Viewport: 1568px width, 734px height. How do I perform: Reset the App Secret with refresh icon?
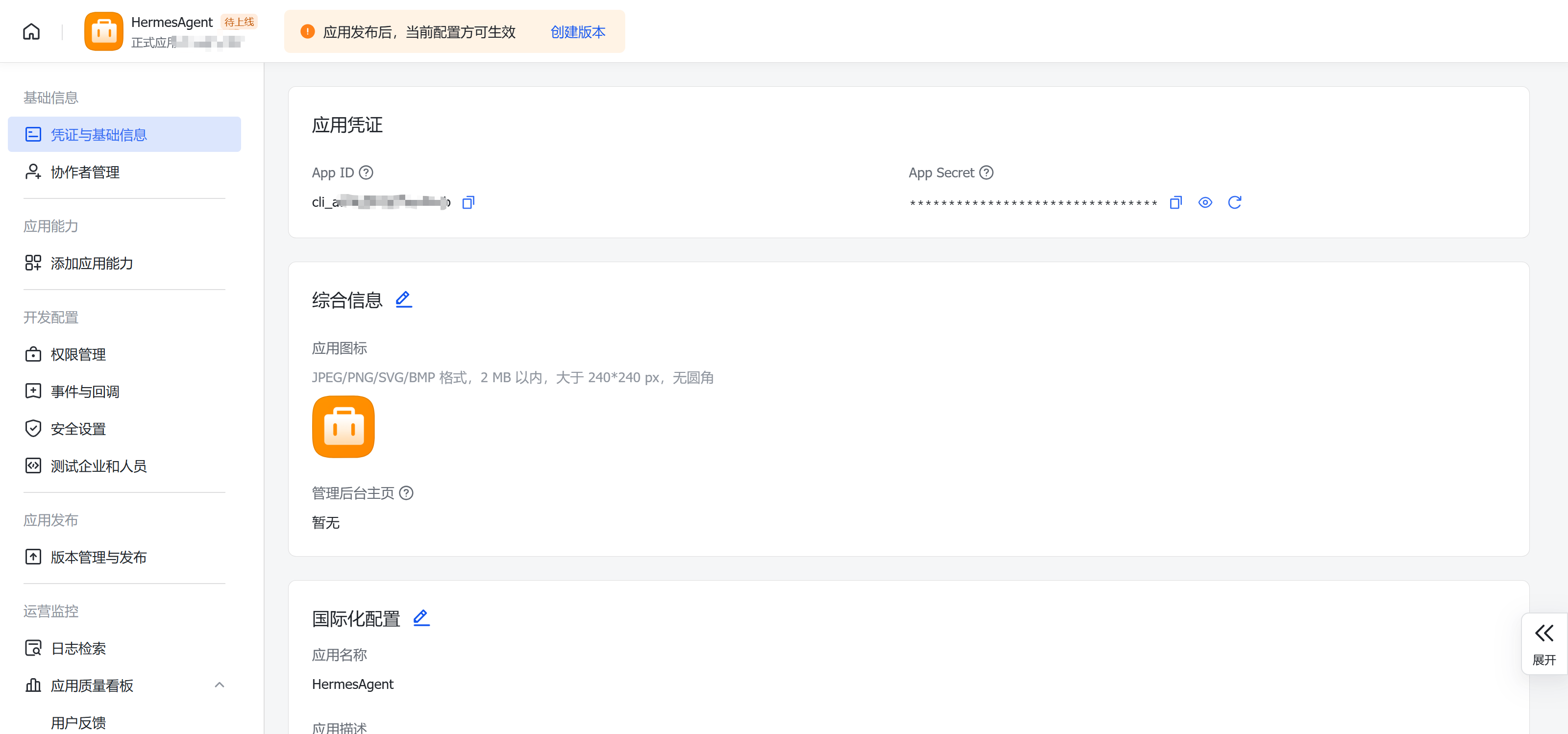pyautogui.click(x=1234, y=202)
